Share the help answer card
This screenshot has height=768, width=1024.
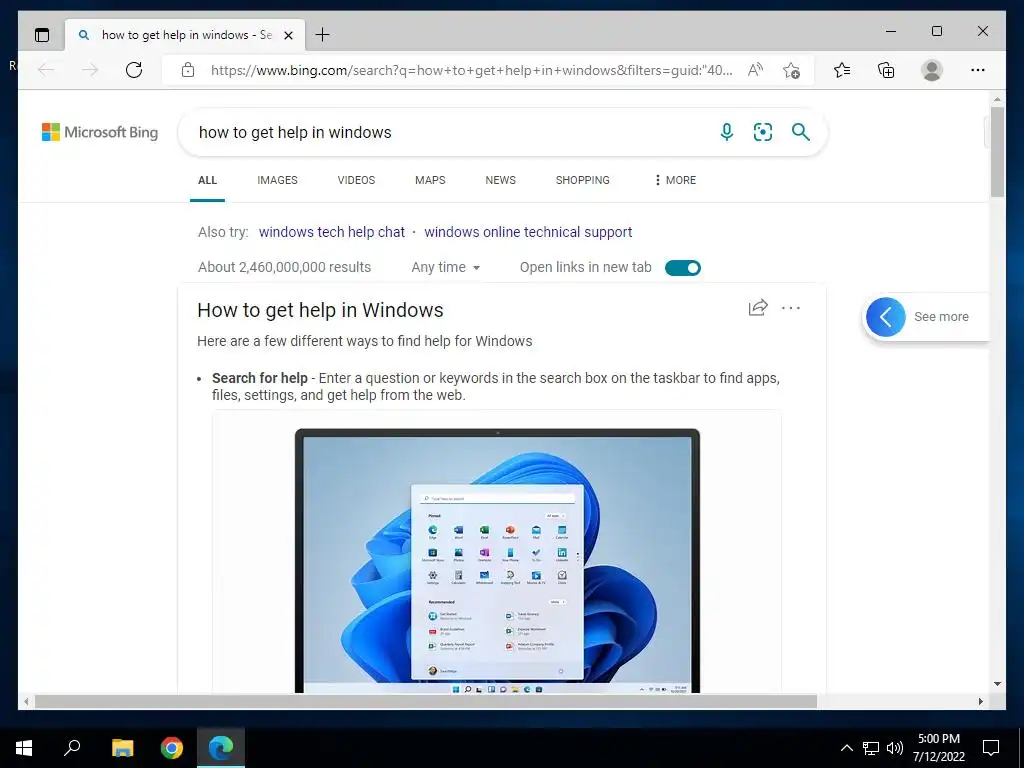[758, 308]
